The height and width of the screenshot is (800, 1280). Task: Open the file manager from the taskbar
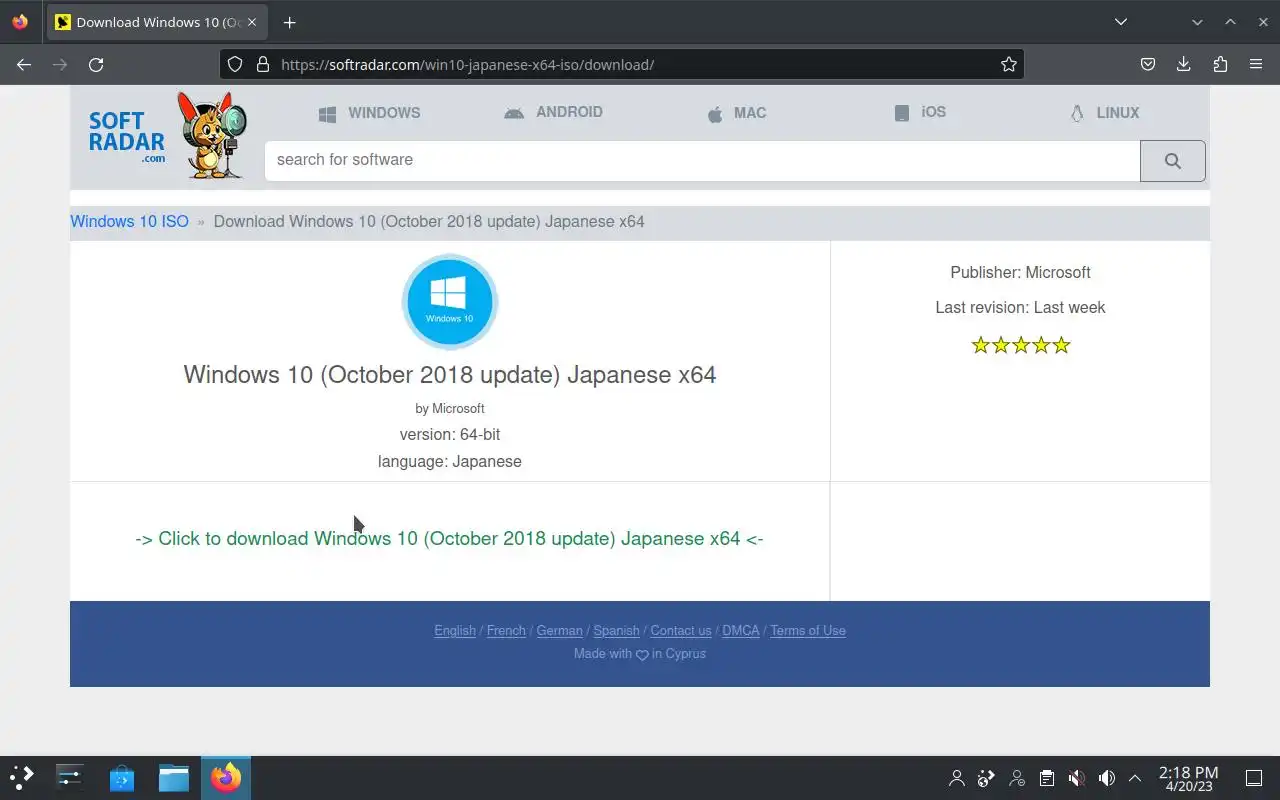point(174,777)
